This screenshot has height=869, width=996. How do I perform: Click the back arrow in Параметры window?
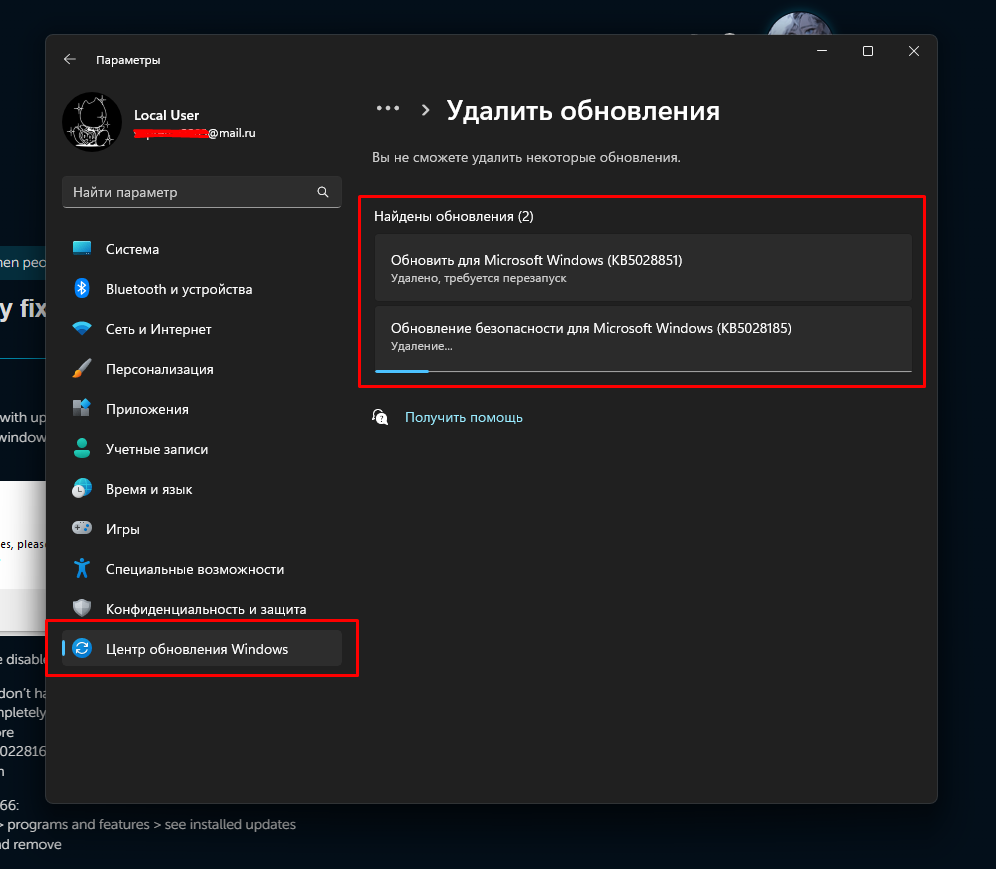(x=70, y=60)
